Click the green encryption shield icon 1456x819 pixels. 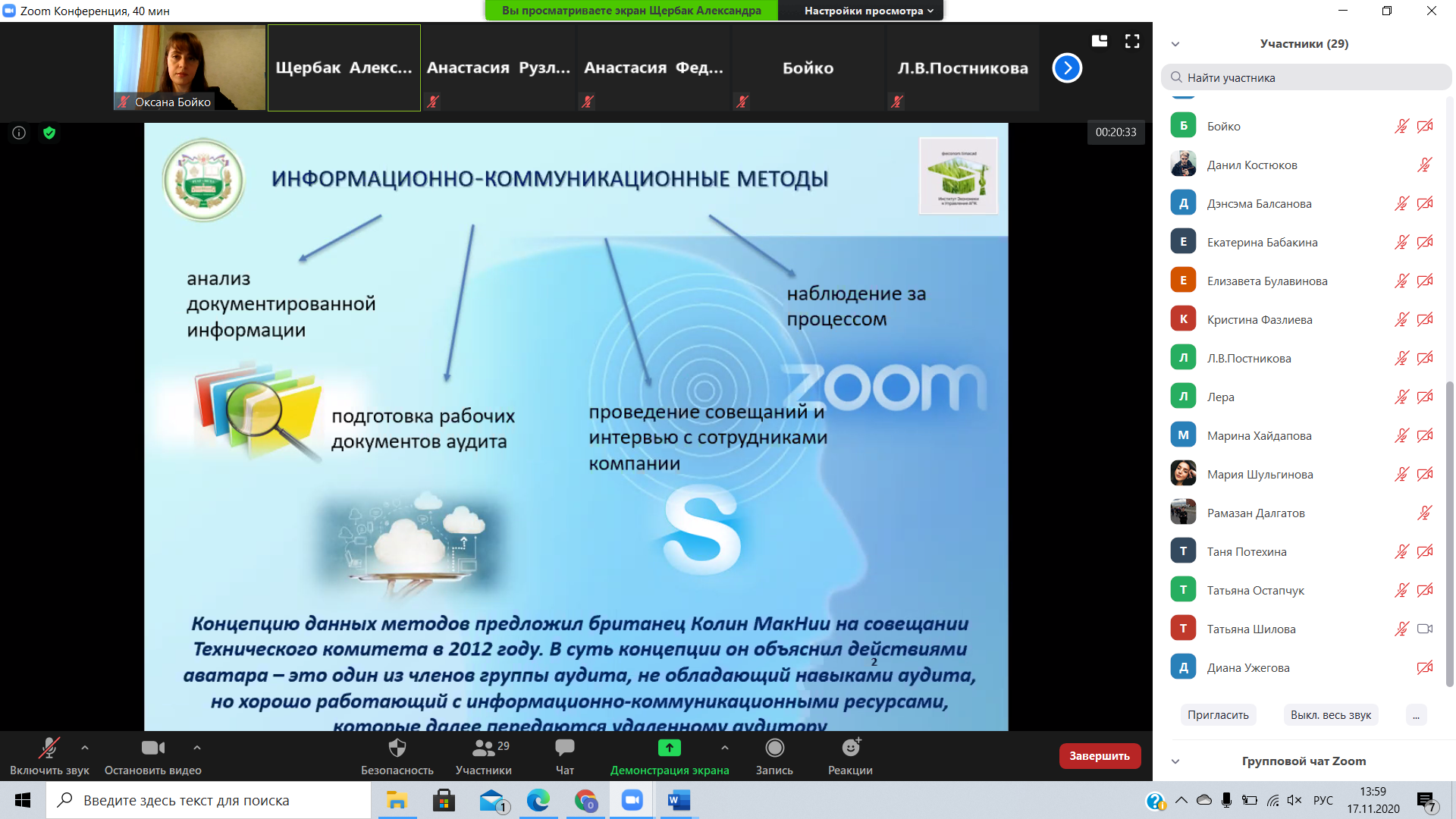pyautogui.click(x=49, y=133)
